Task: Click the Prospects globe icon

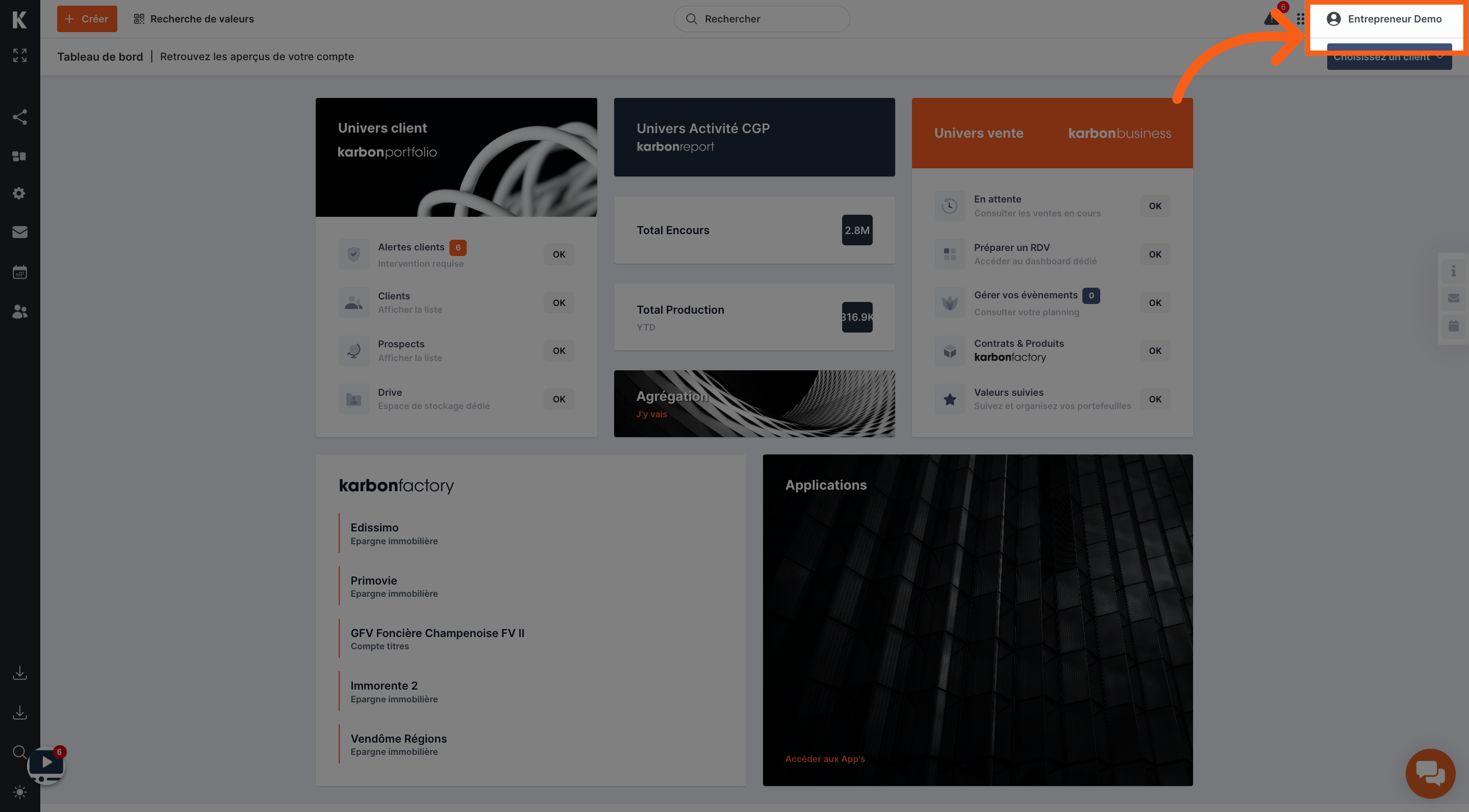Action: 353,351
